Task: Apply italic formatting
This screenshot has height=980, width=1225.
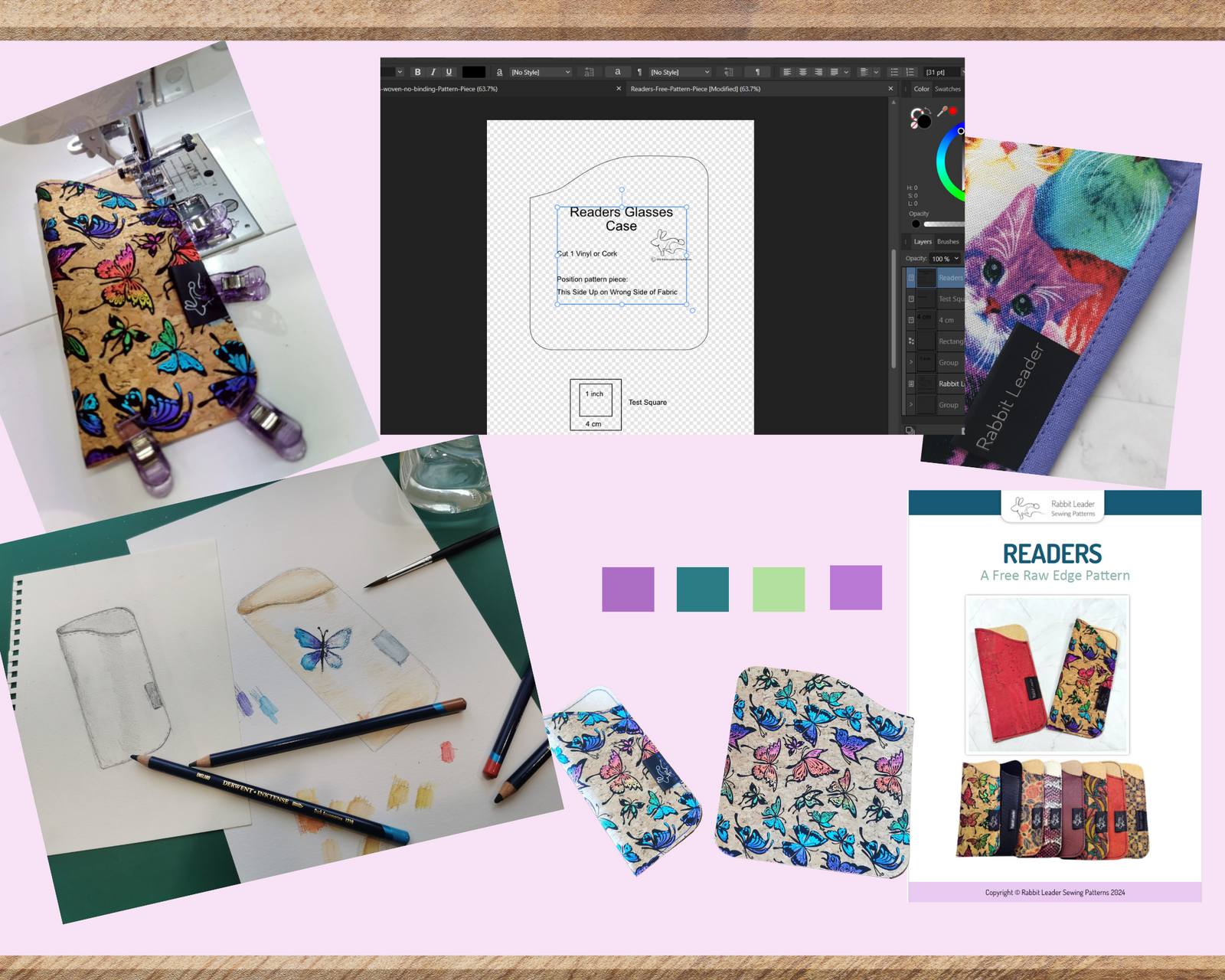Action: coord(433,72)
